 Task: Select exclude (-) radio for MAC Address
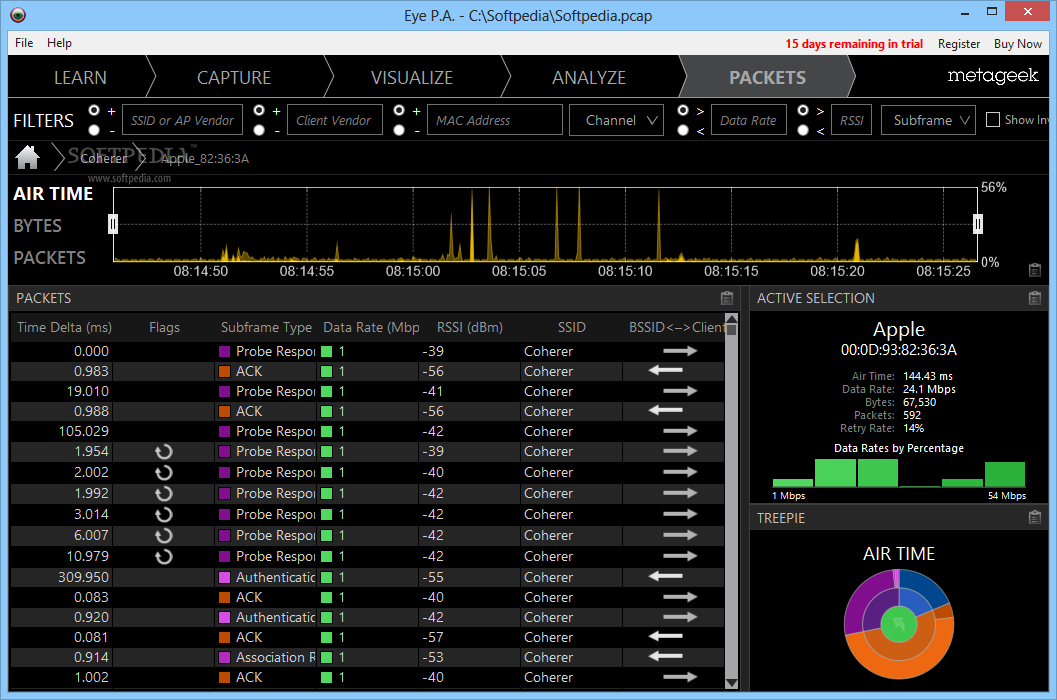pos(399,129)
